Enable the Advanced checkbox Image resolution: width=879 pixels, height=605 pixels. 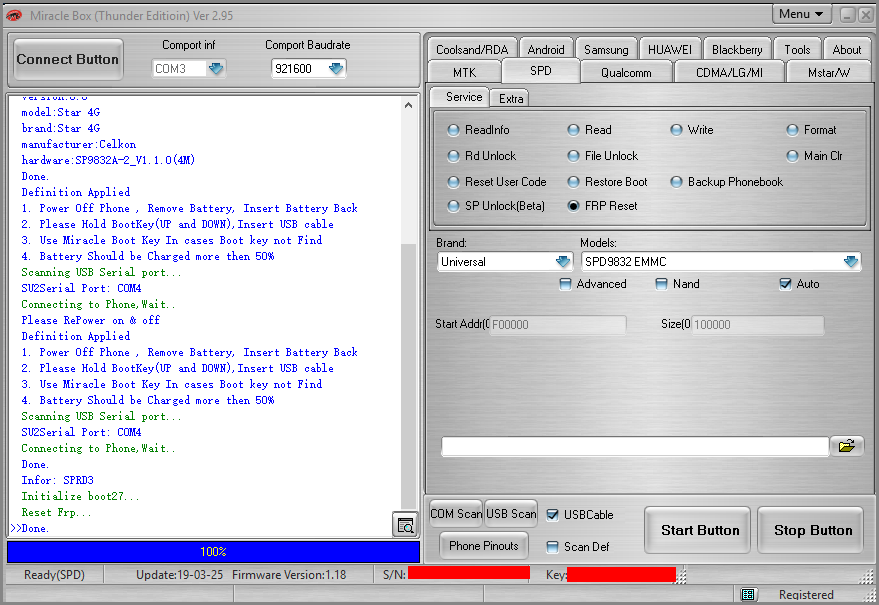pos(565,284)
